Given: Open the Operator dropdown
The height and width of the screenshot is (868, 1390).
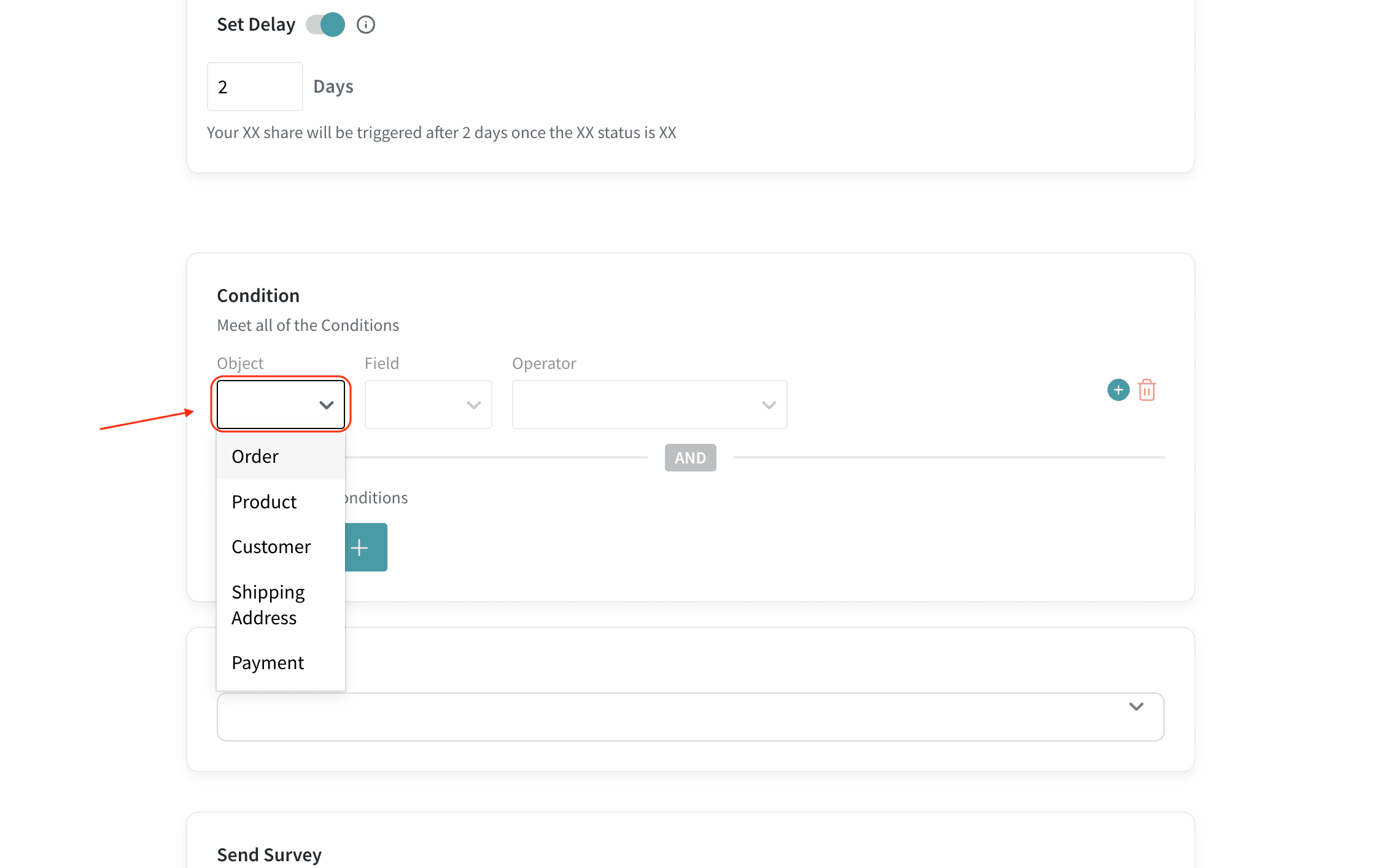Looking at the screenshot, I should (x=649, y=405).
